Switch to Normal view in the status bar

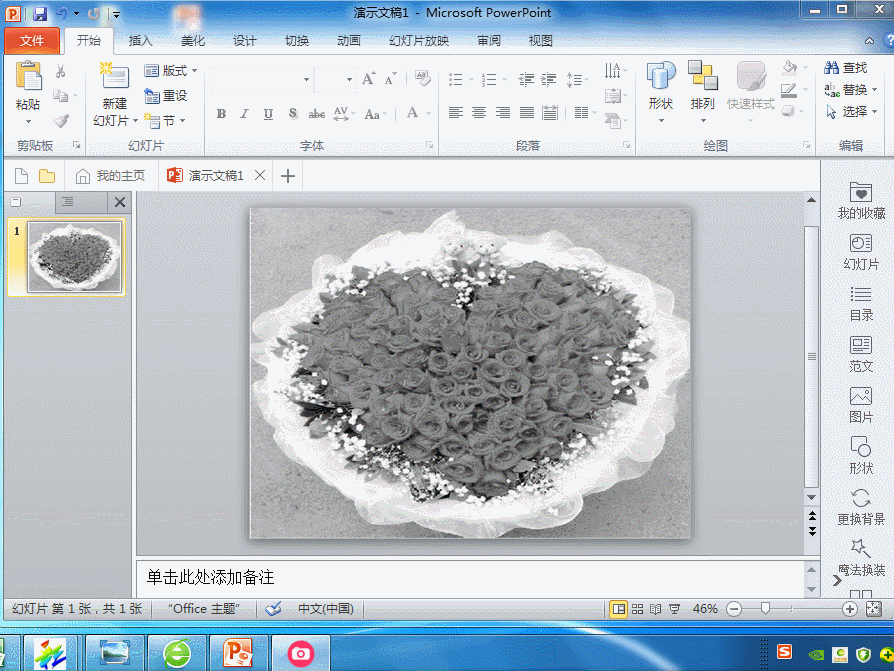tap(619, 609)
